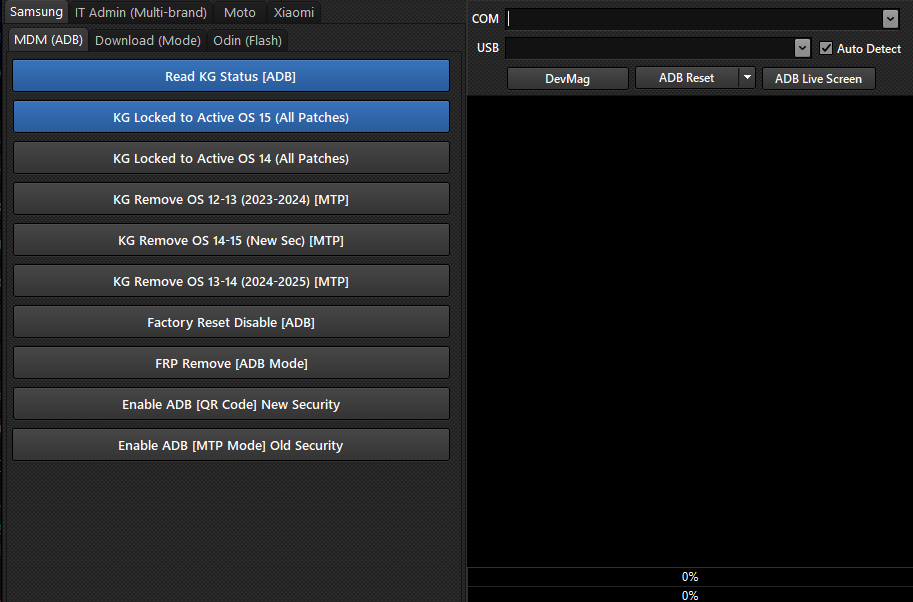The image size is (913, 602).
Task: Open the Odin (Flash) sub-tab
Action: pyautogui.click(x=248, y=40)
